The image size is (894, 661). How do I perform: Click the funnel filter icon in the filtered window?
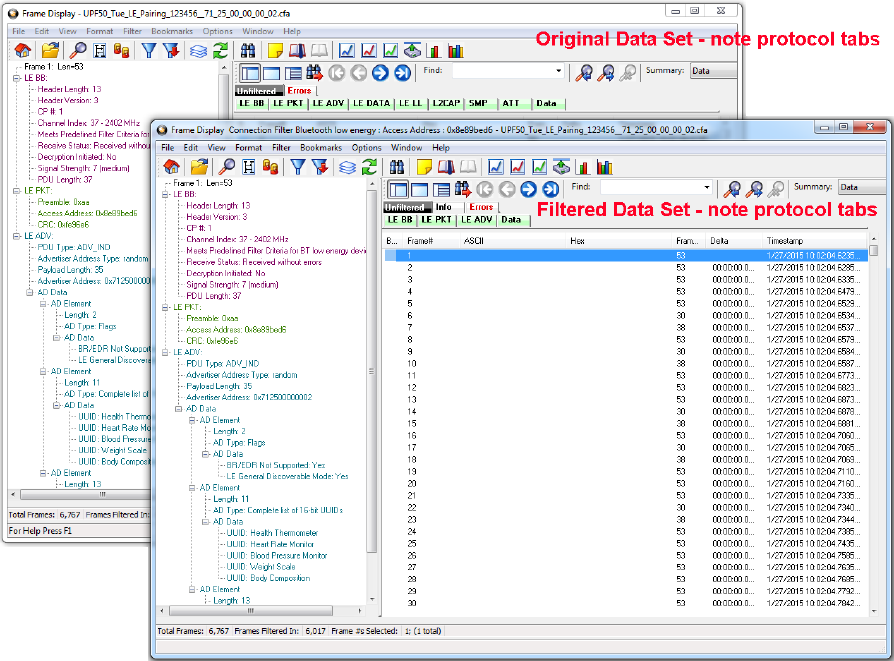(x=299, y=166)
